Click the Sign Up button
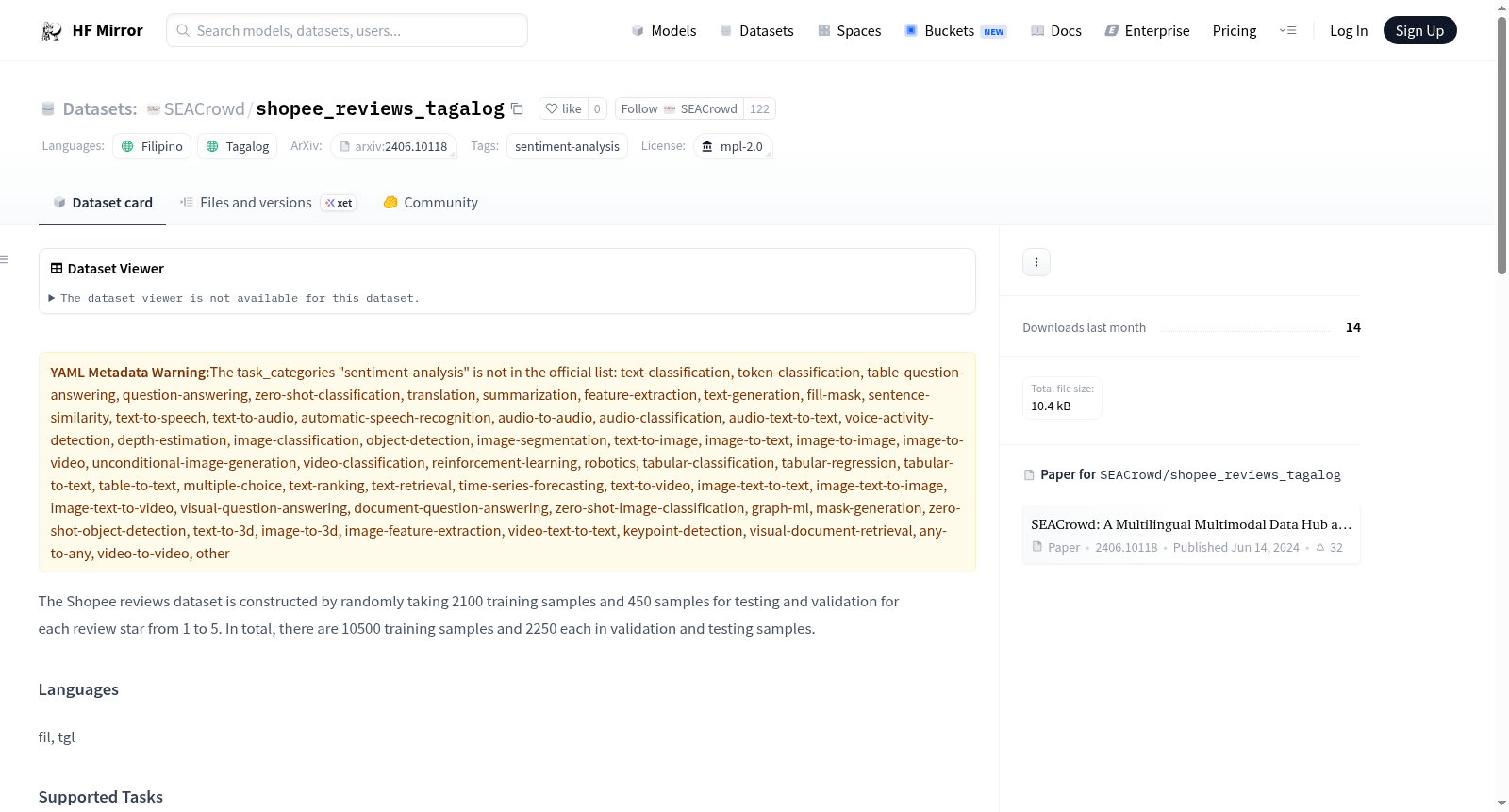This screenshot has height=812, width=1509. pyautogui.click(x=1419, y=30)
